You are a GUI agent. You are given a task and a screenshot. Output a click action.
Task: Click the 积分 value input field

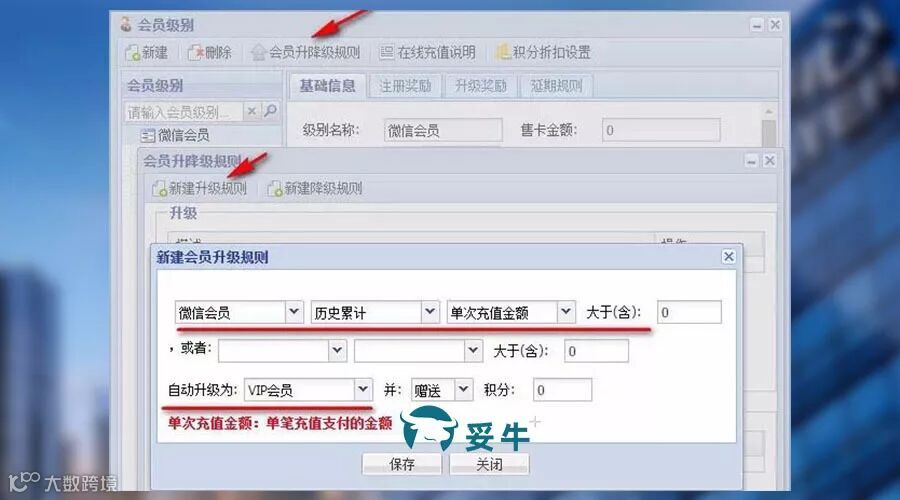562,390
